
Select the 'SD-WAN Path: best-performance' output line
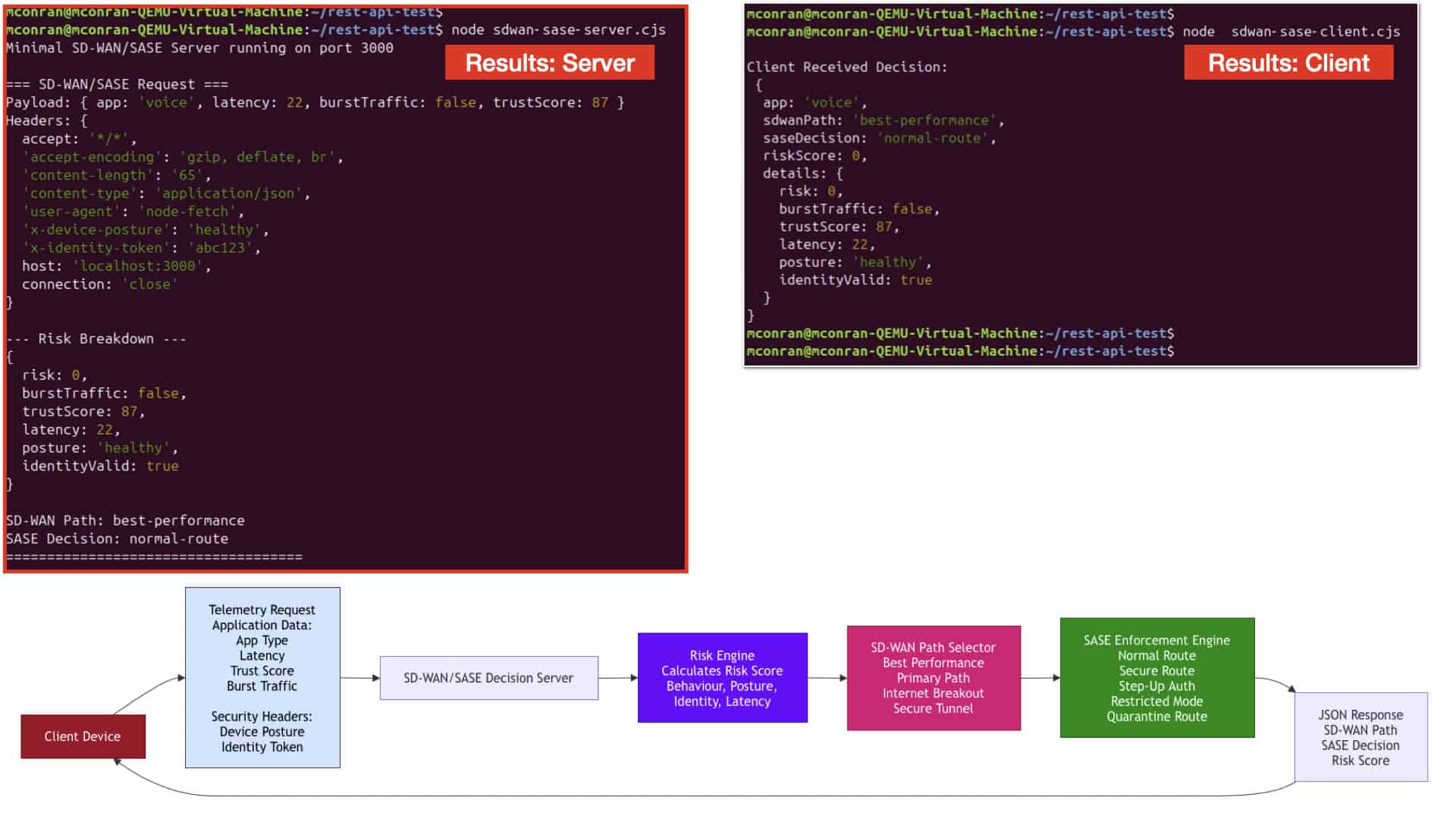125,521
